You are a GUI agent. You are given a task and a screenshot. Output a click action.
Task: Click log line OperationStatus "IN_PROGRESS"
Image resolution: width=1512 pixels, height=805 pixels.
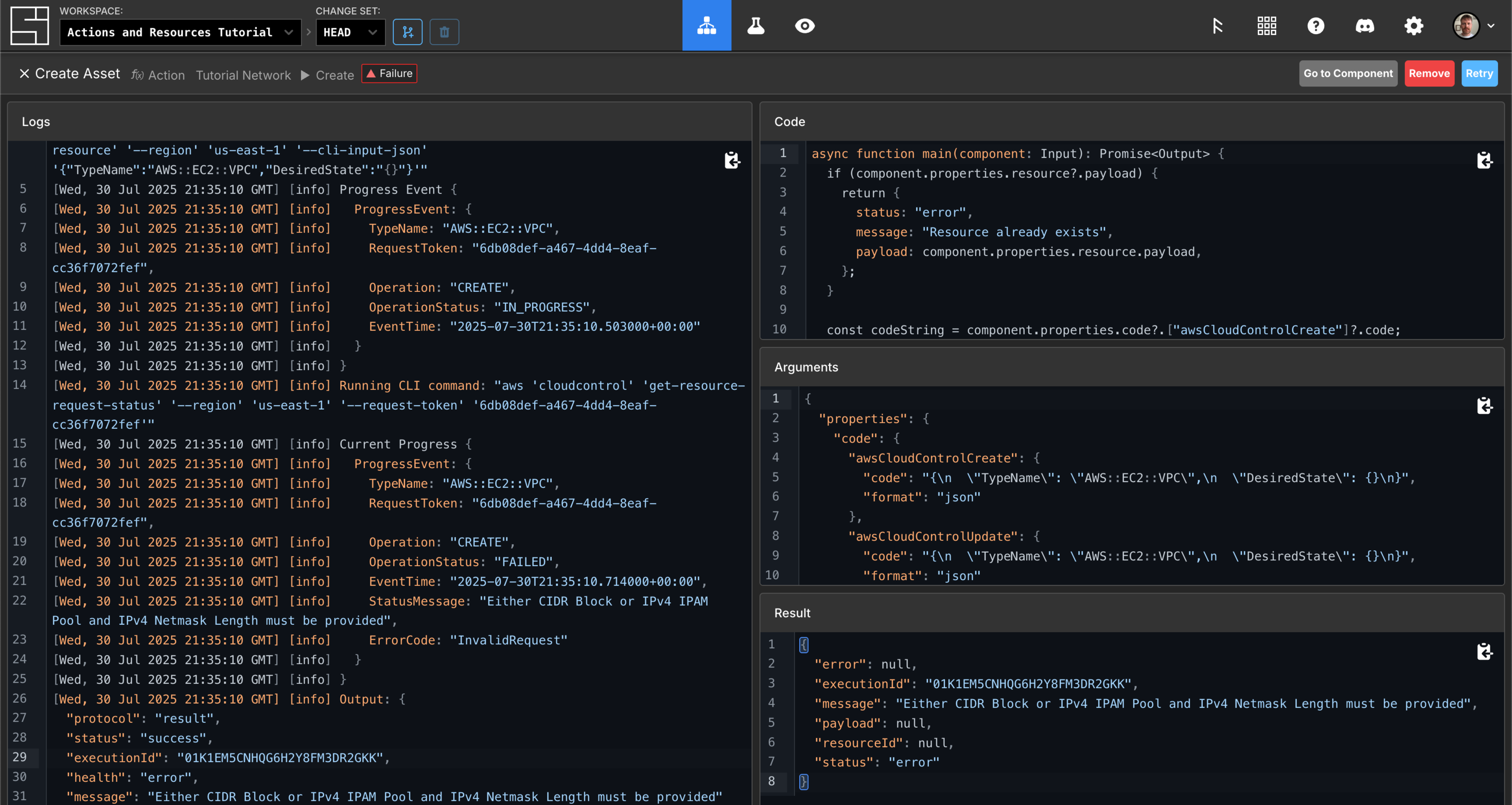pos(324,307)
